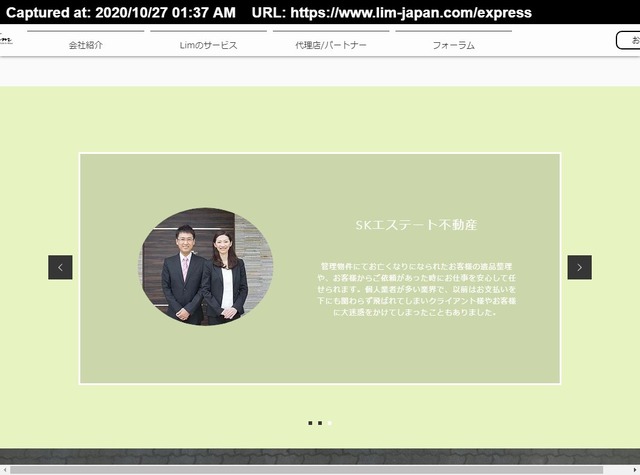Click the SKエステート不動産 heading

(x=416, y=225)
